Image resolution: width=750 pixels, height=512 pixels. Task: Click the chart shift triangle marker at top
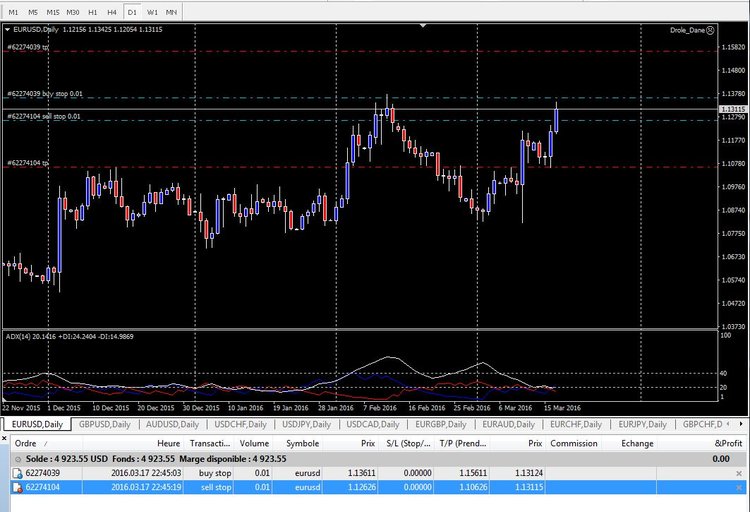pyautogui.click(x=424, y=27)
